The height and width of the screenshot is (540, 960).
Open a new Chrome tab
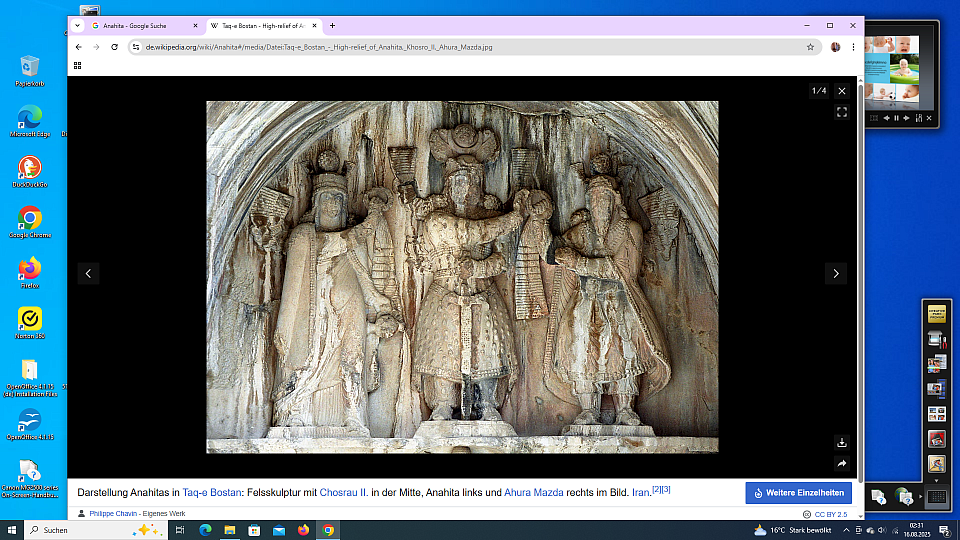coord(332,26)
